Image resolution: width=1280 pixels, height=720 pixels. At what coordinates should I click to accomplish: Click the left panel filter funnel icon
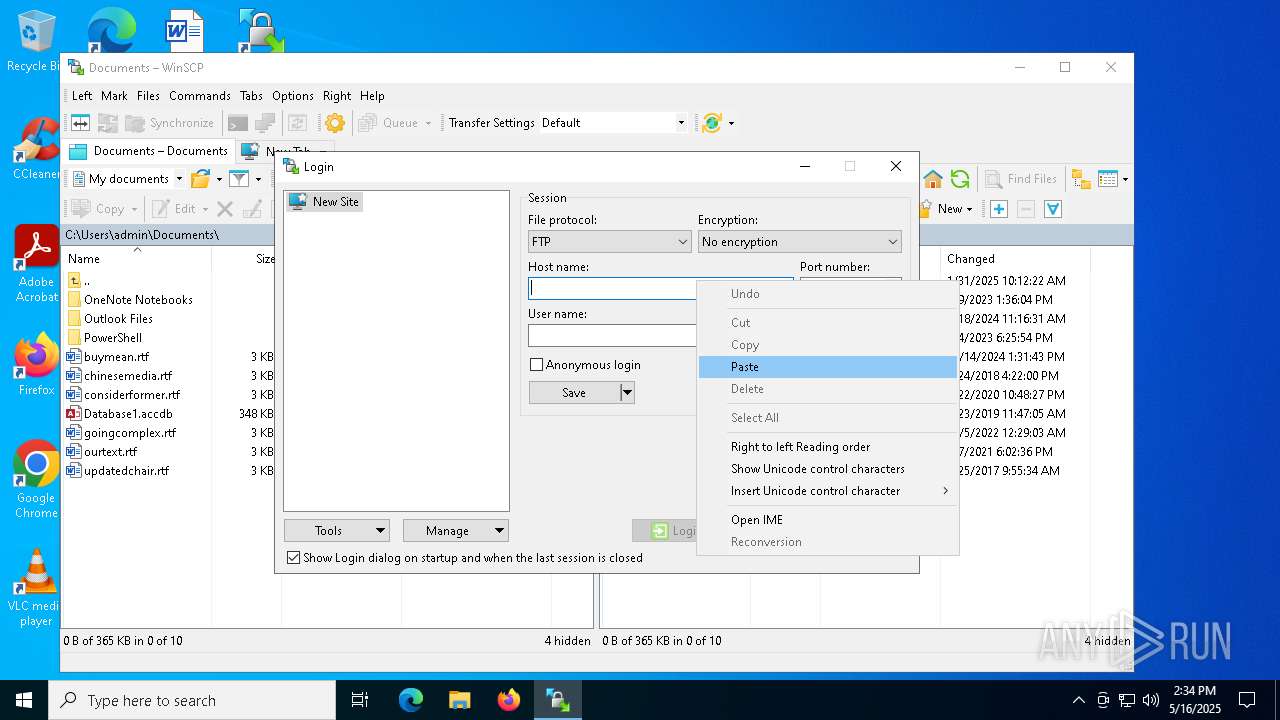pyautogui.click(x=238, y=179)
